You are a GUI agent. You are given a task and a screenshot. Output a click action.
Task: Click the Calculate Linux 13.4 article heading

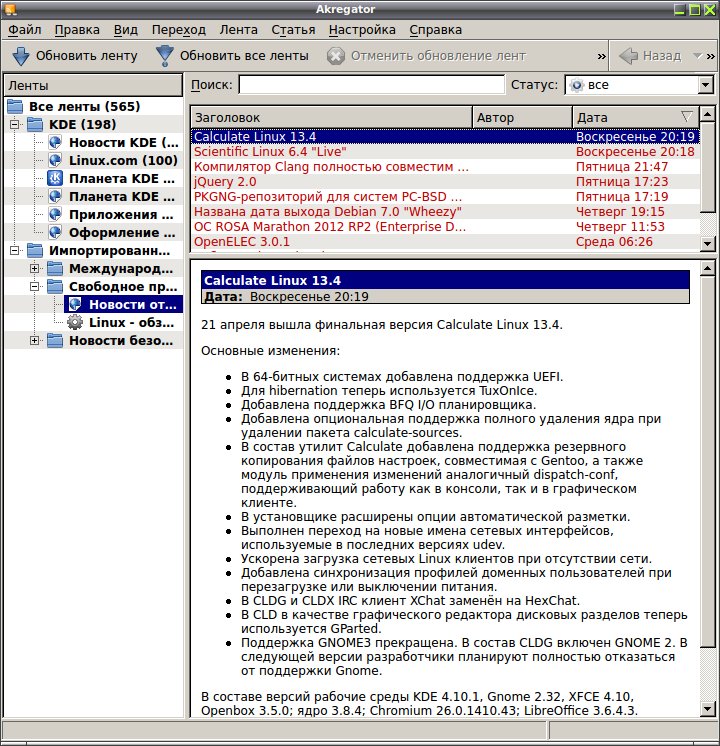click(272, 280)
